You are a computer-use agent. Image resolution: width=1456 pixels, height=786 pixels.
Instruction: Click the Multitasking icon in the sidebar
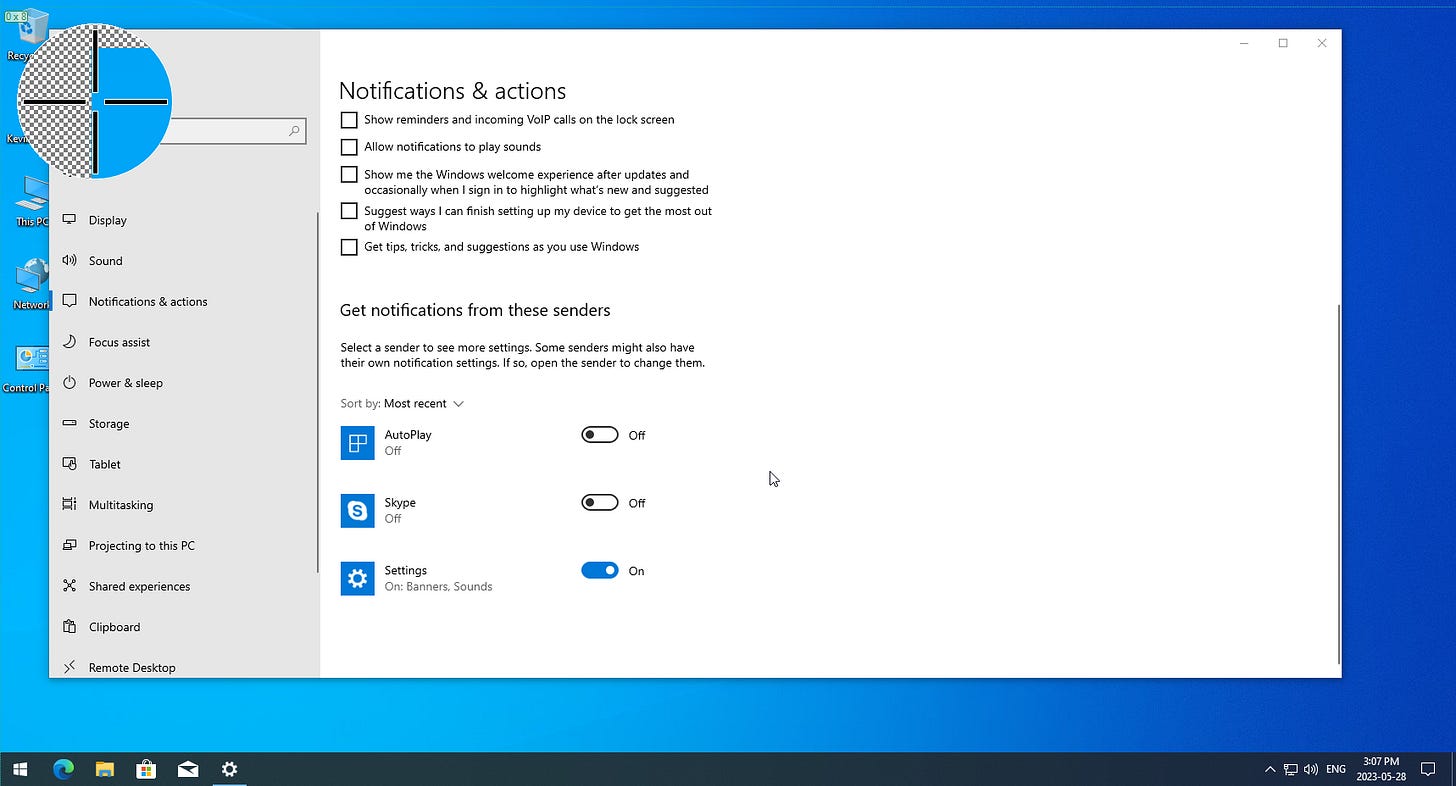(69, 505)
